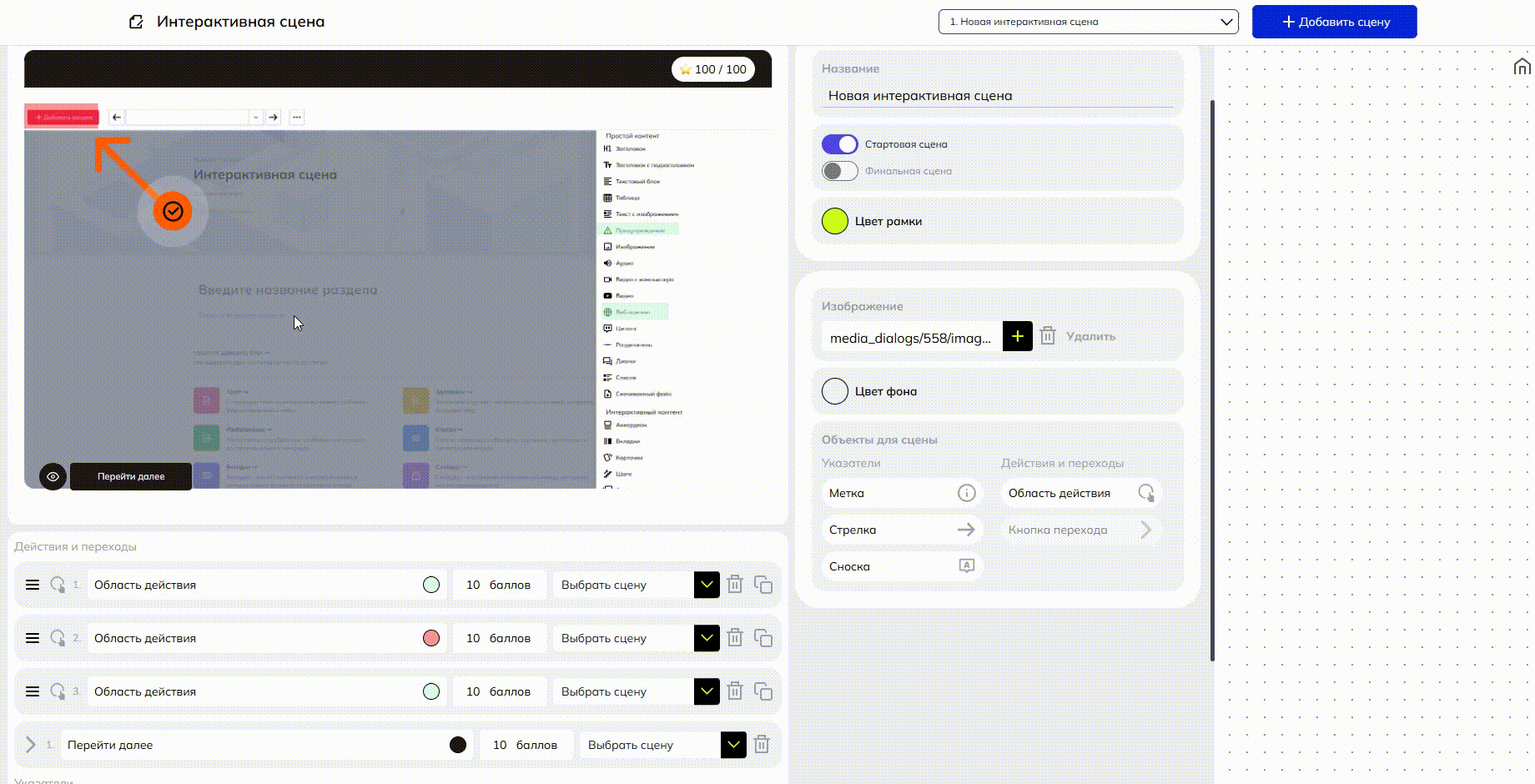Open the scene selector dropdown in header
Screen dimensions: 1535x784
[x=1088, y=22]
